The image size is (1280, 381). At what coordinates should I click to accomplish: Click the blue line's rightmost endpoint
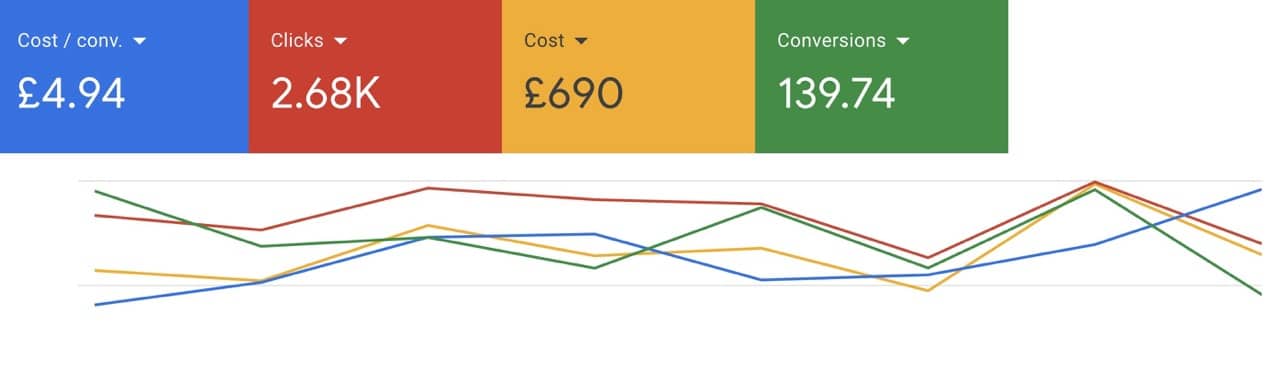click(1260, 189)
